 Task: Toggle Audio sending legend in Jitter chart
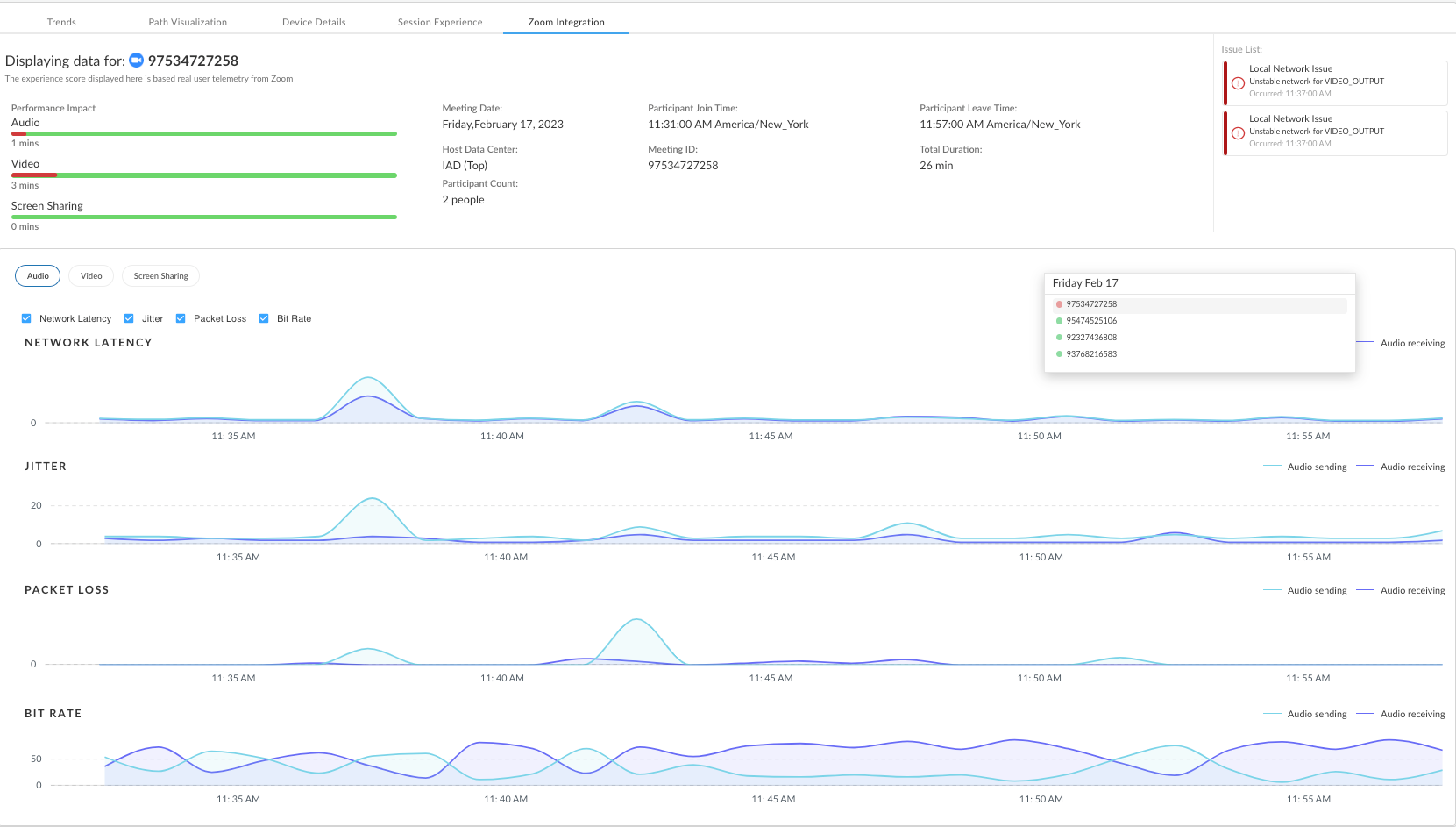pyautogui.click(x=1304, y=467)
